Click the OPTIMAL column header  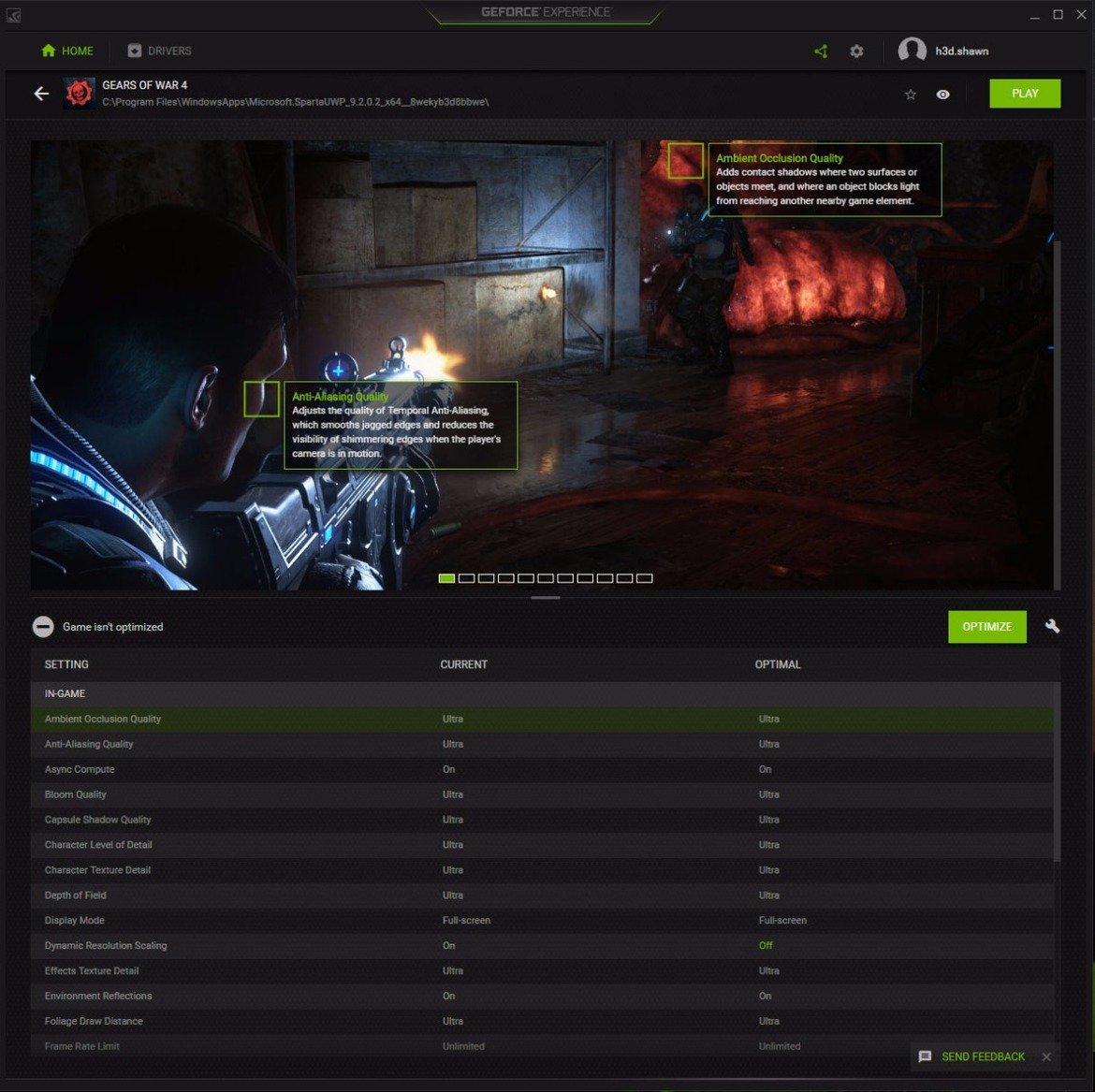click(x=777, y=664)
